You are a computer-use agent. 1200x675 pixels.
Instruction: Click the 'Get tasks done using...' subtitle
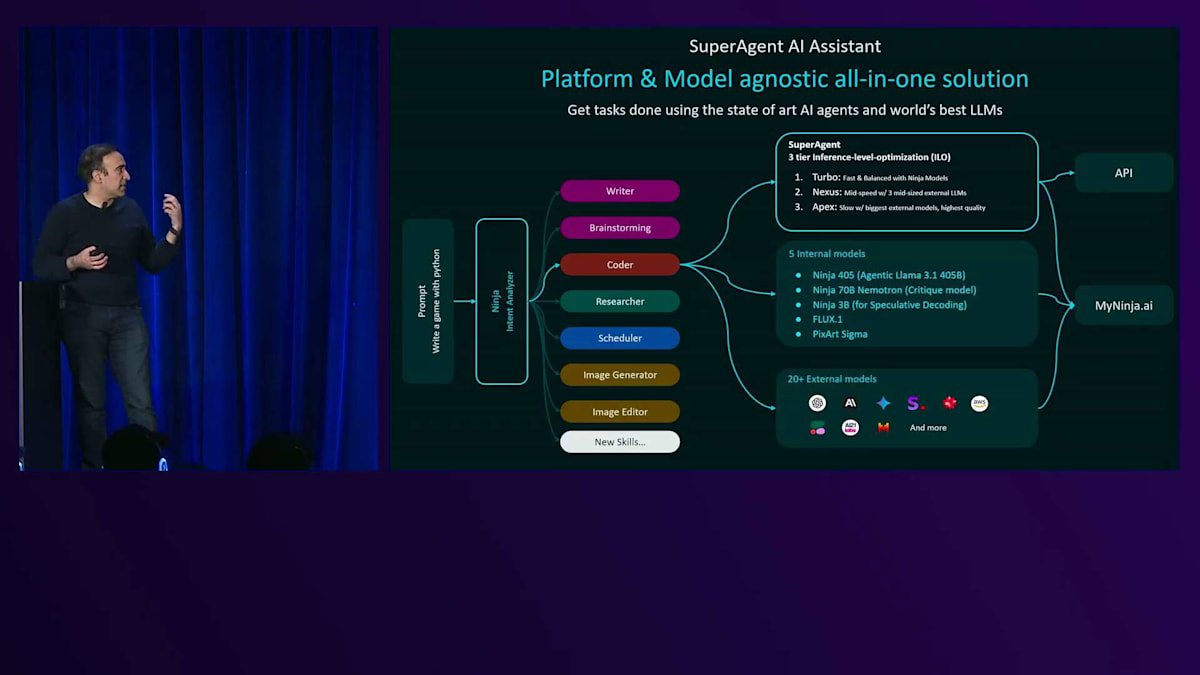785,110
